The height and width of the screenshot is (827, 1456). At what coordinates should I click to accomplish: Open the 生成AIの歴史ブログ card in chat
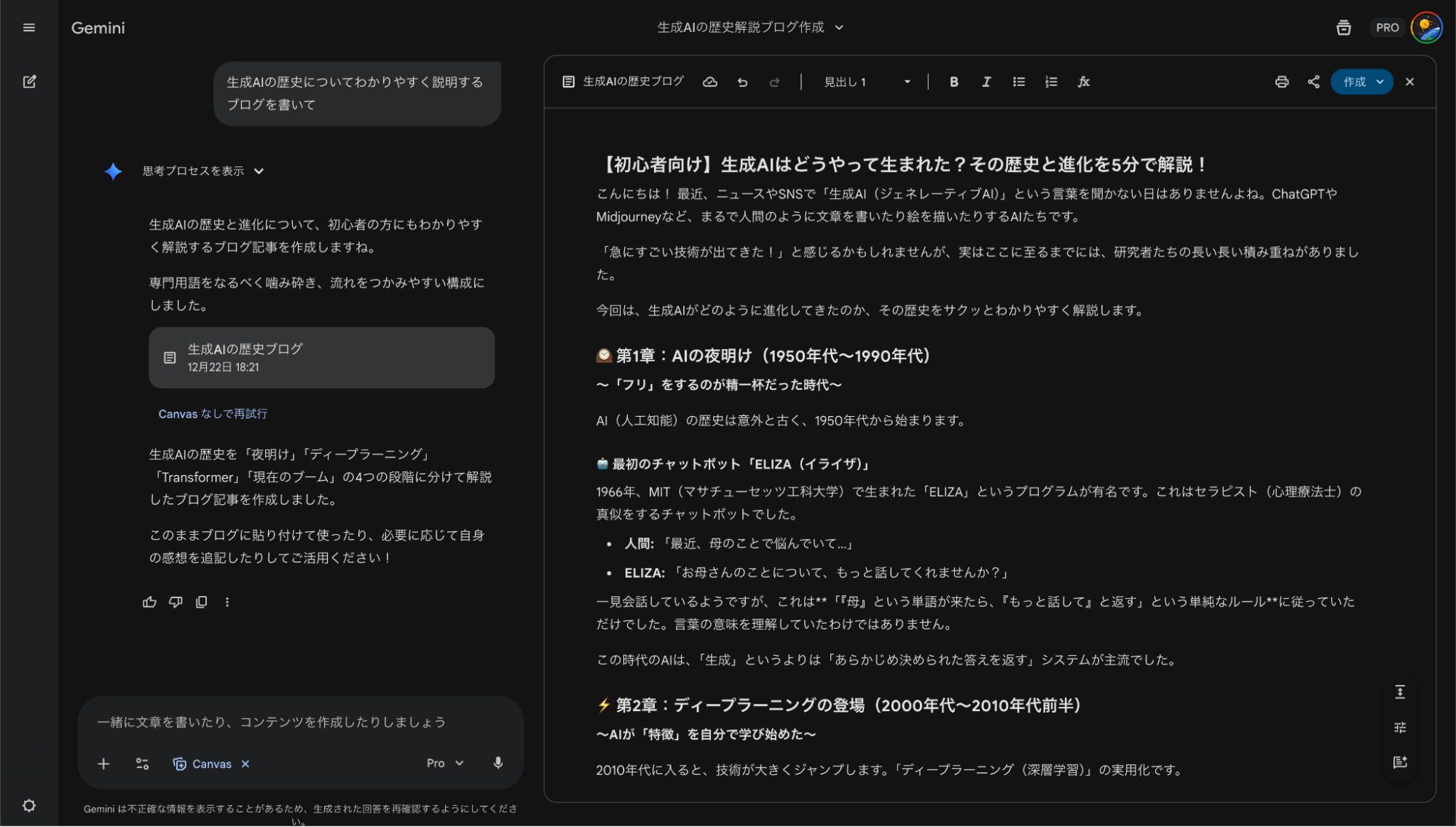320,358
